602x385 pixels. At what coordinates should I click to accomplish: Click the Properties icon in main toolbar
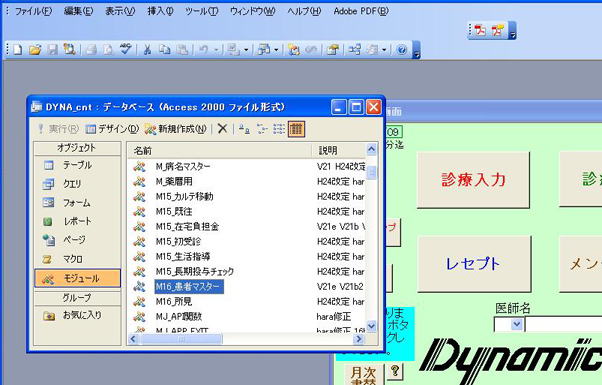pyautogui.click(x=332, y=50)
